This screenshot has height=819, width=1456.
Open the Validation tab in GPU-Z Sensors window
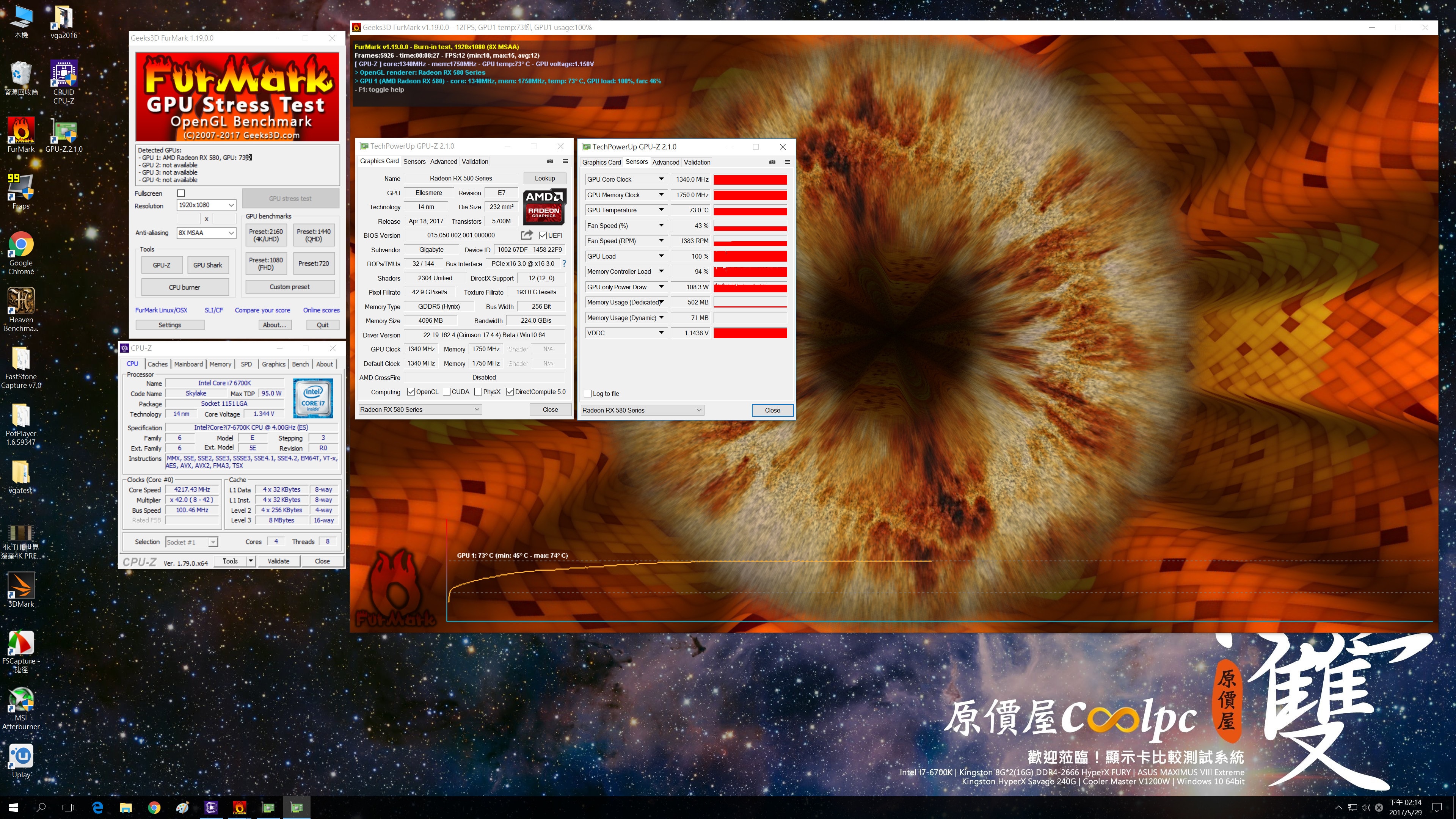point(697,162)
